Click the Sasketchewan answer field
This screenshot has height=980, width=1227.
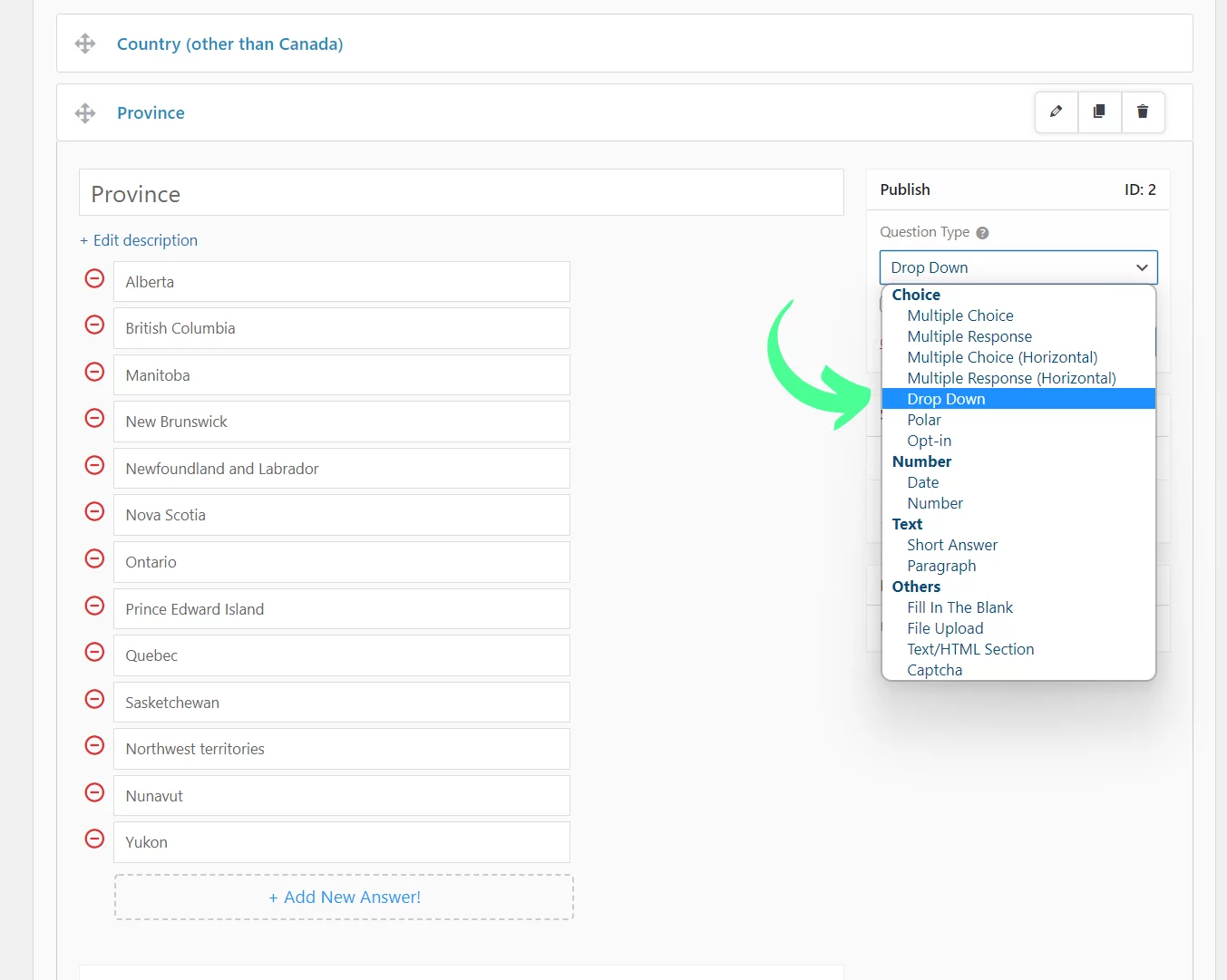(342, 703)
